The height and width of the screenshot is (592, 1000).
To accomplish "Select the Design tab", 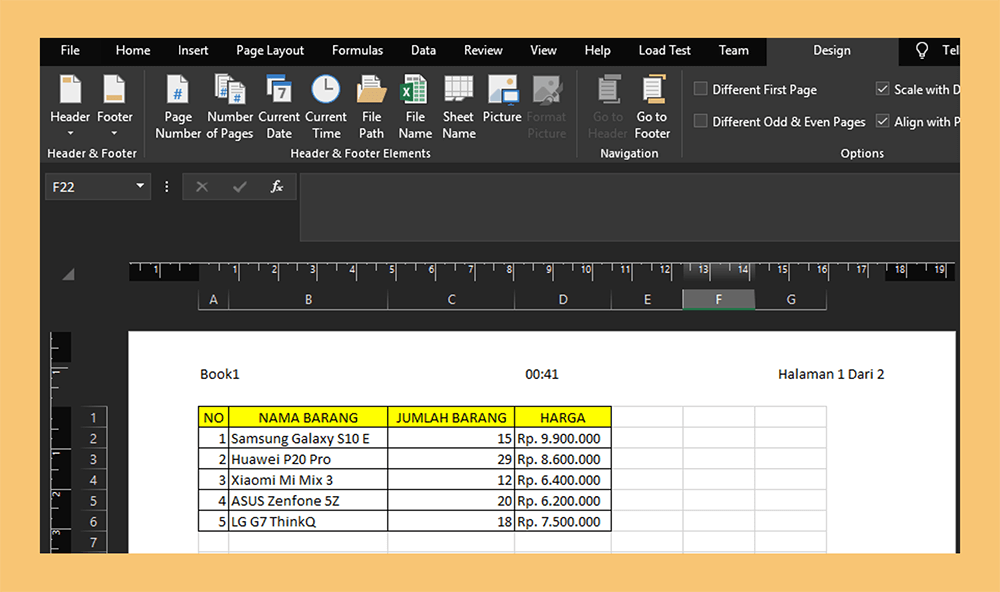I will click(832, 51).
